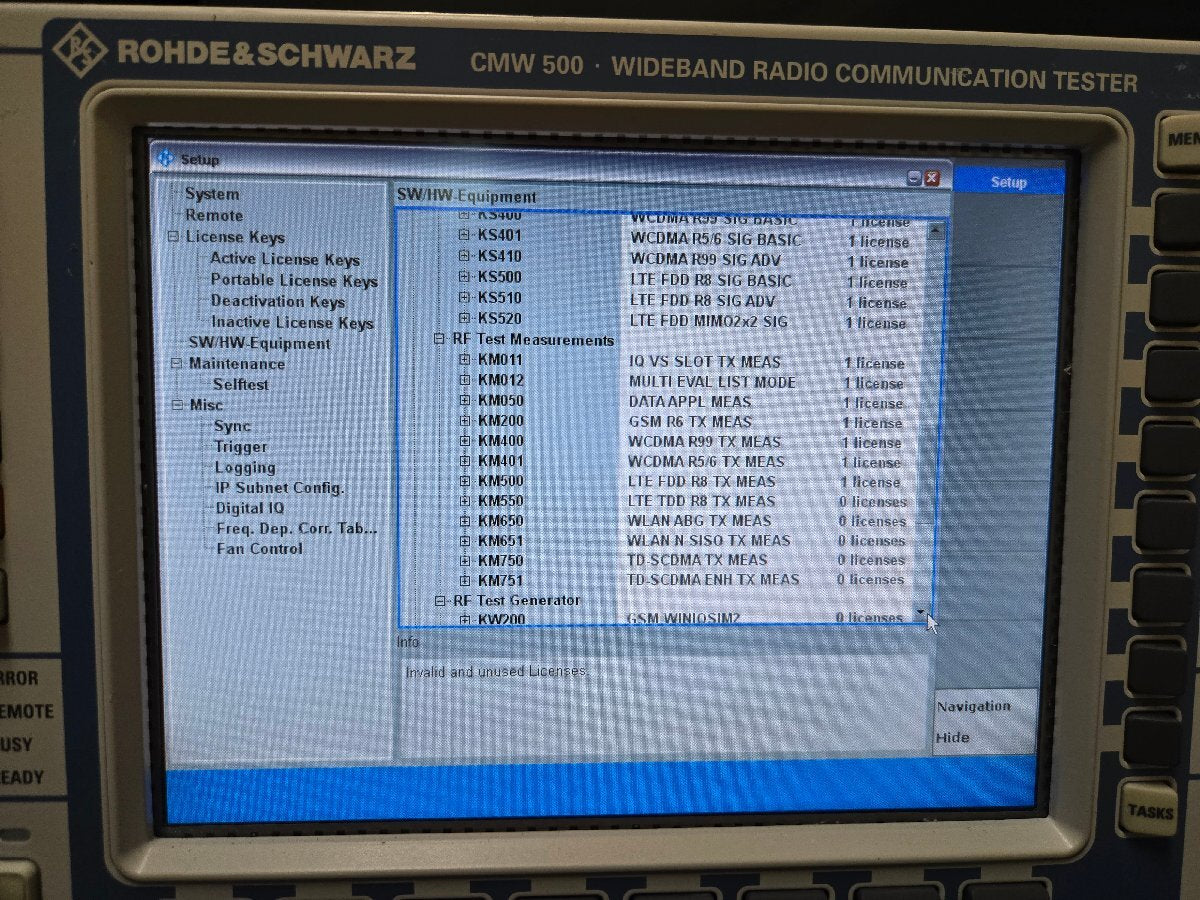This screenshot has height=900, width=1200.
Task: Expand the KM200 entry
Action: (x=464, y=421)
